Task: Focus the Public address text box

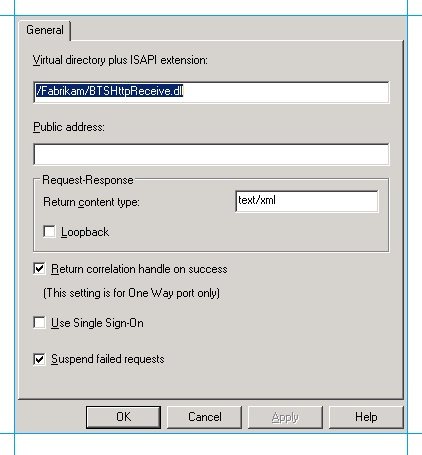Action: (211, 154)
